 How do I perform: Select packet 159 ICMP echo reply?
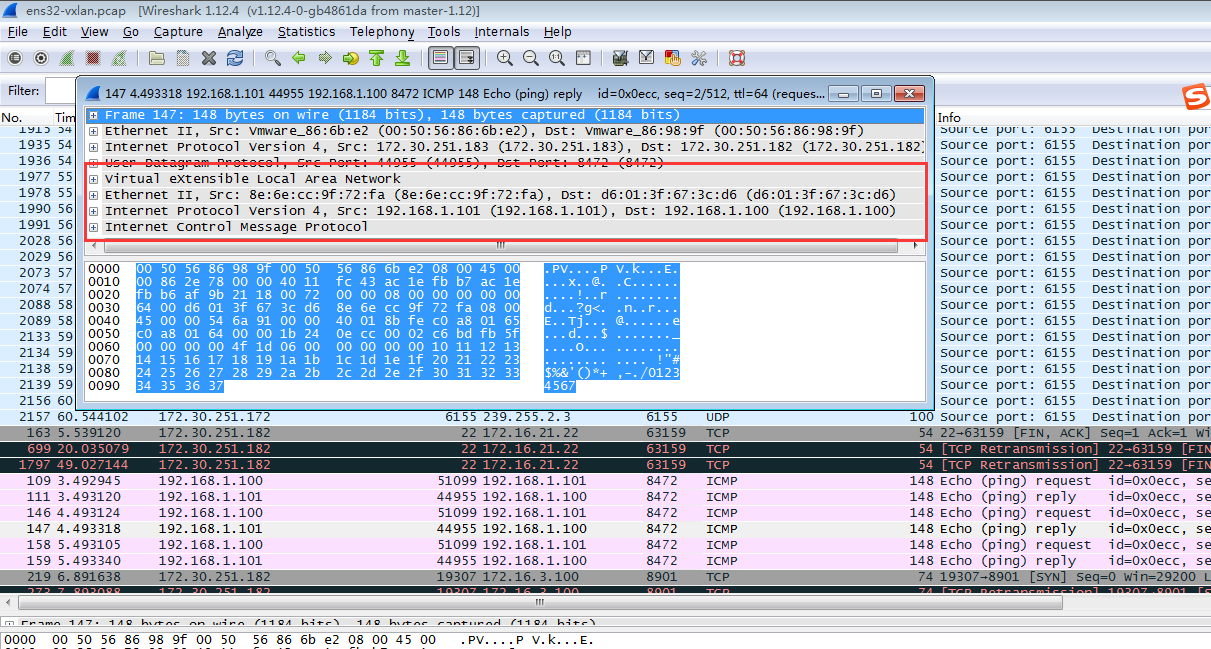coord(605,561)
